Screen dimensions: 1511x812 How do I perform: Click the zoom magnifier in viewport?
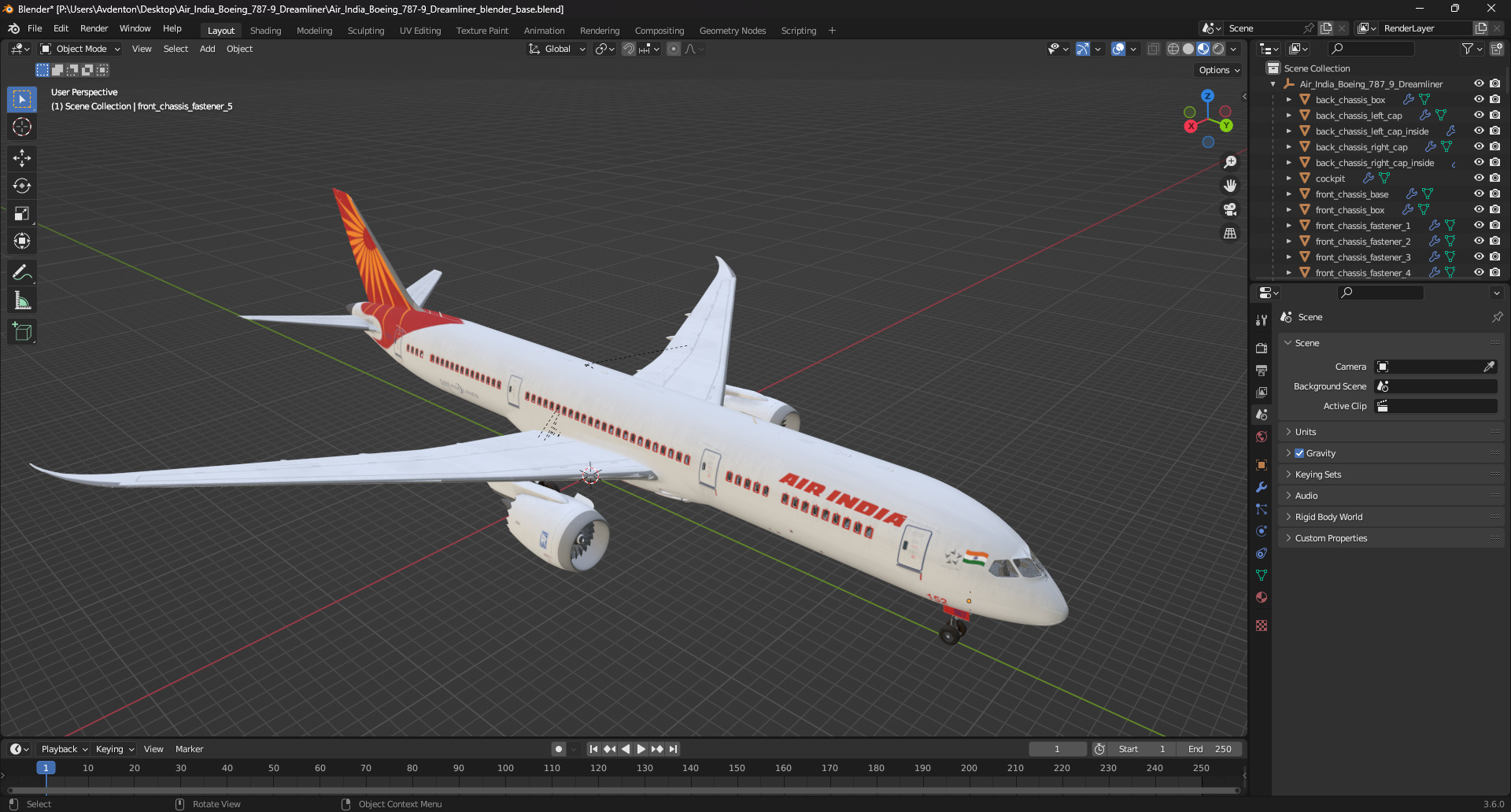point(1229,162)
